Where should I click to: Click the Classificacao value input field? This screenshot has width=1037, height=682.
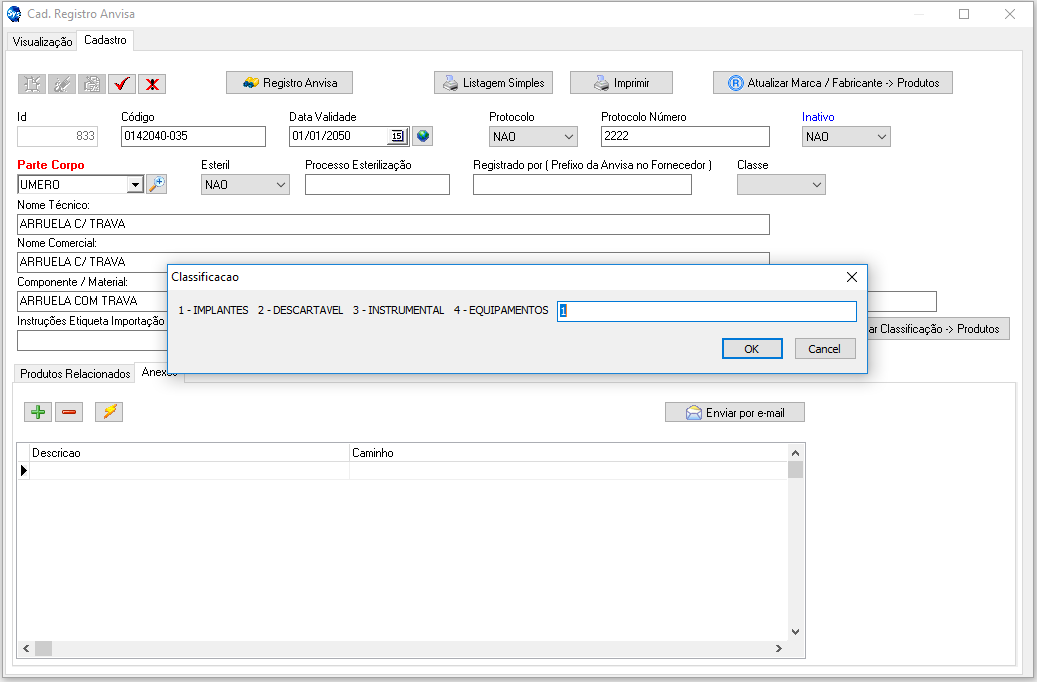[x=706, y=311]
